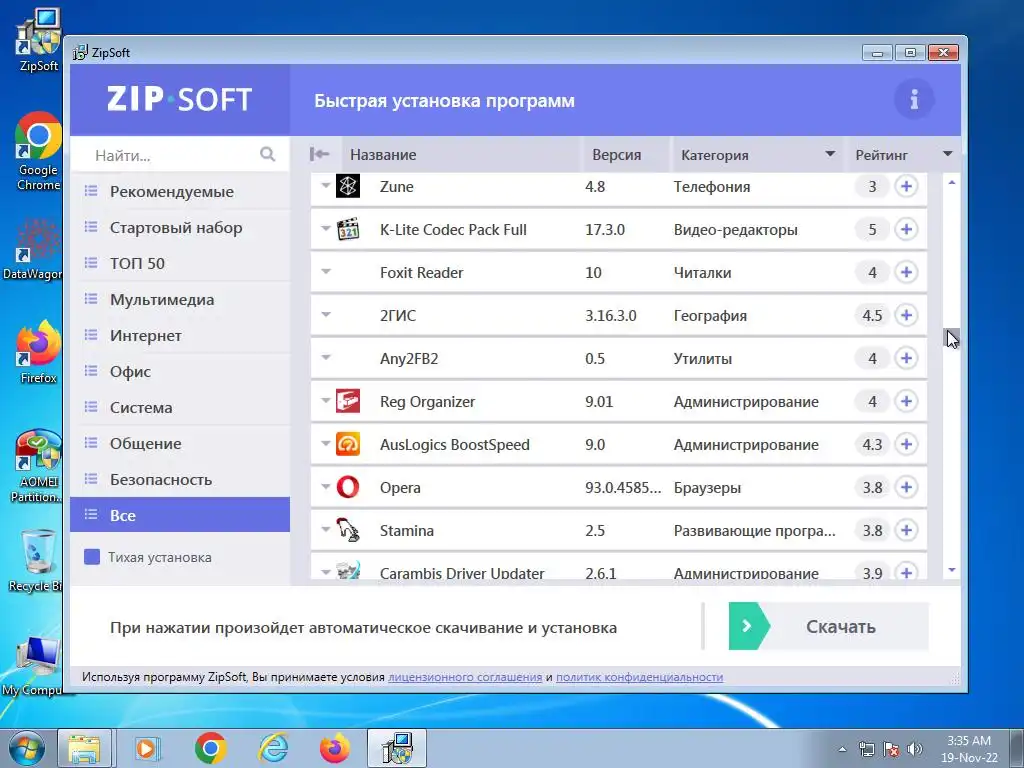Add Stamina using plus button
Screen dimensions: 1024x768
[906, 530]
